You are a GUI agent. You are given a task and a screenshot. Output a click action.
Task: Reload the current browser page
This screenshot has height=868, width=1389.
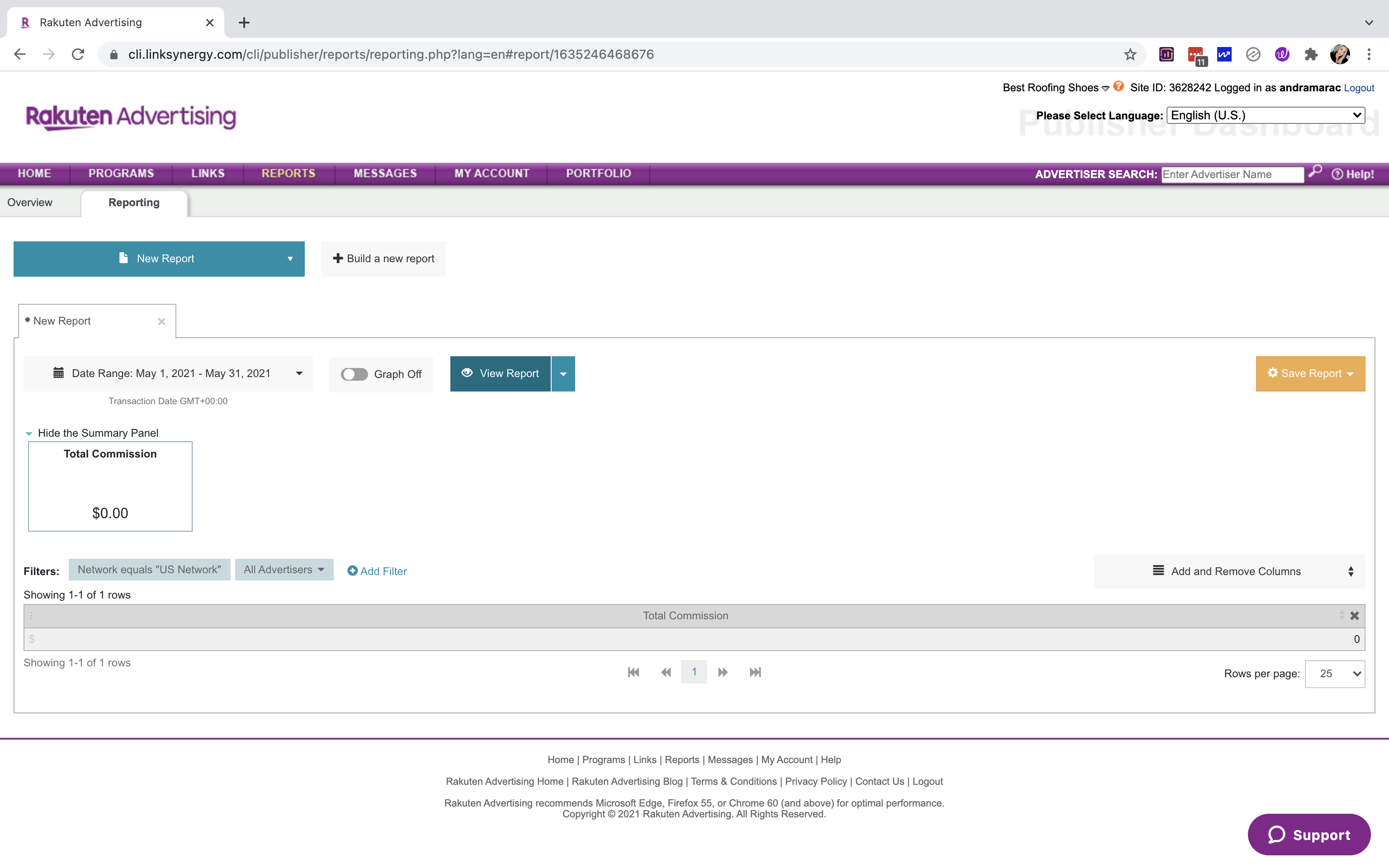pos(78,55)
